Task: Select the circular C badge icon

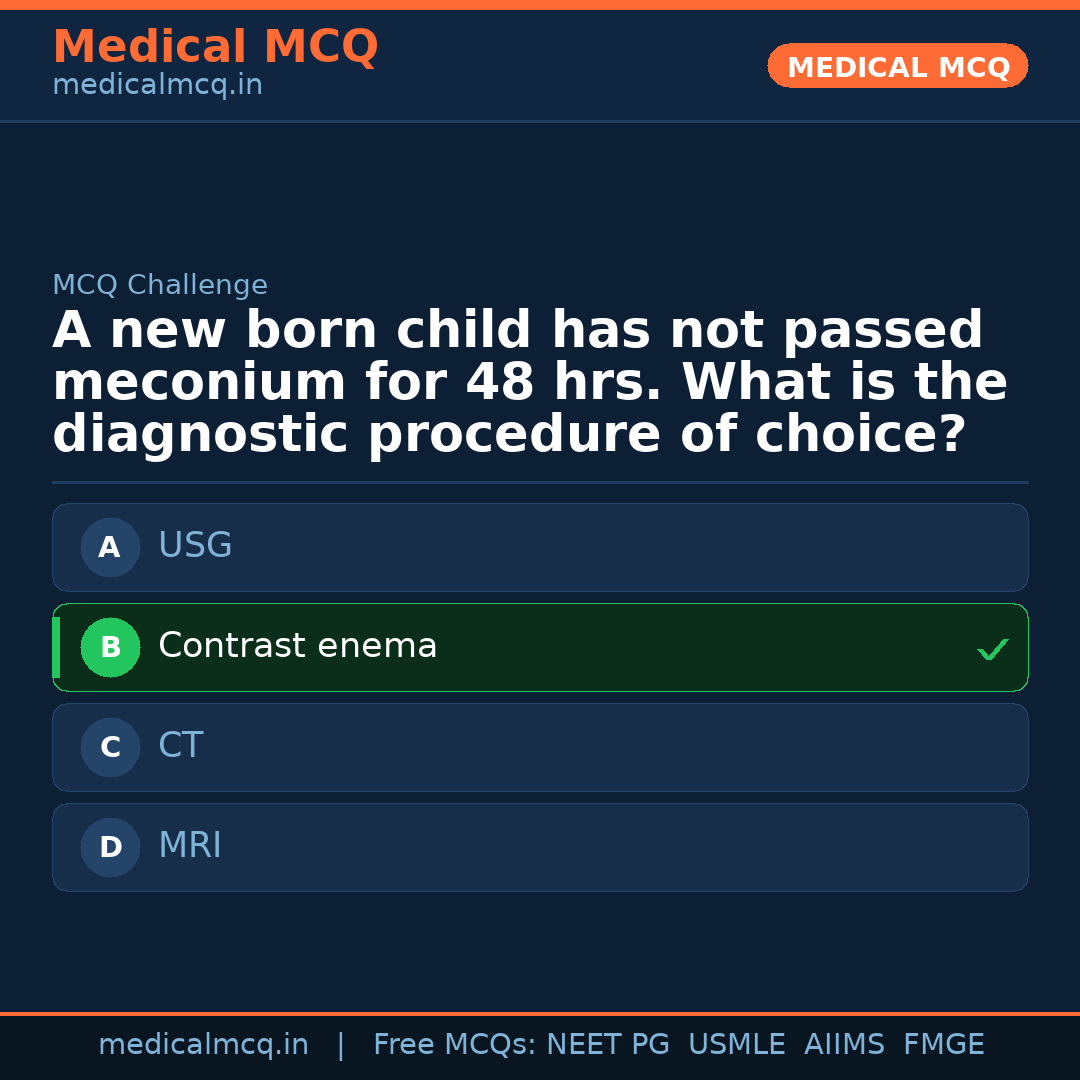Action: click(x=110, y=747)
